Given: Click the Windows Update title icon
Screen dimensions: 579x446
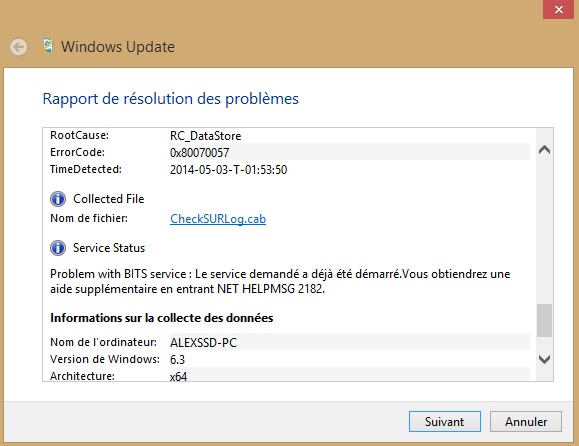Looking at the screenshot, I should pos(48,46).
